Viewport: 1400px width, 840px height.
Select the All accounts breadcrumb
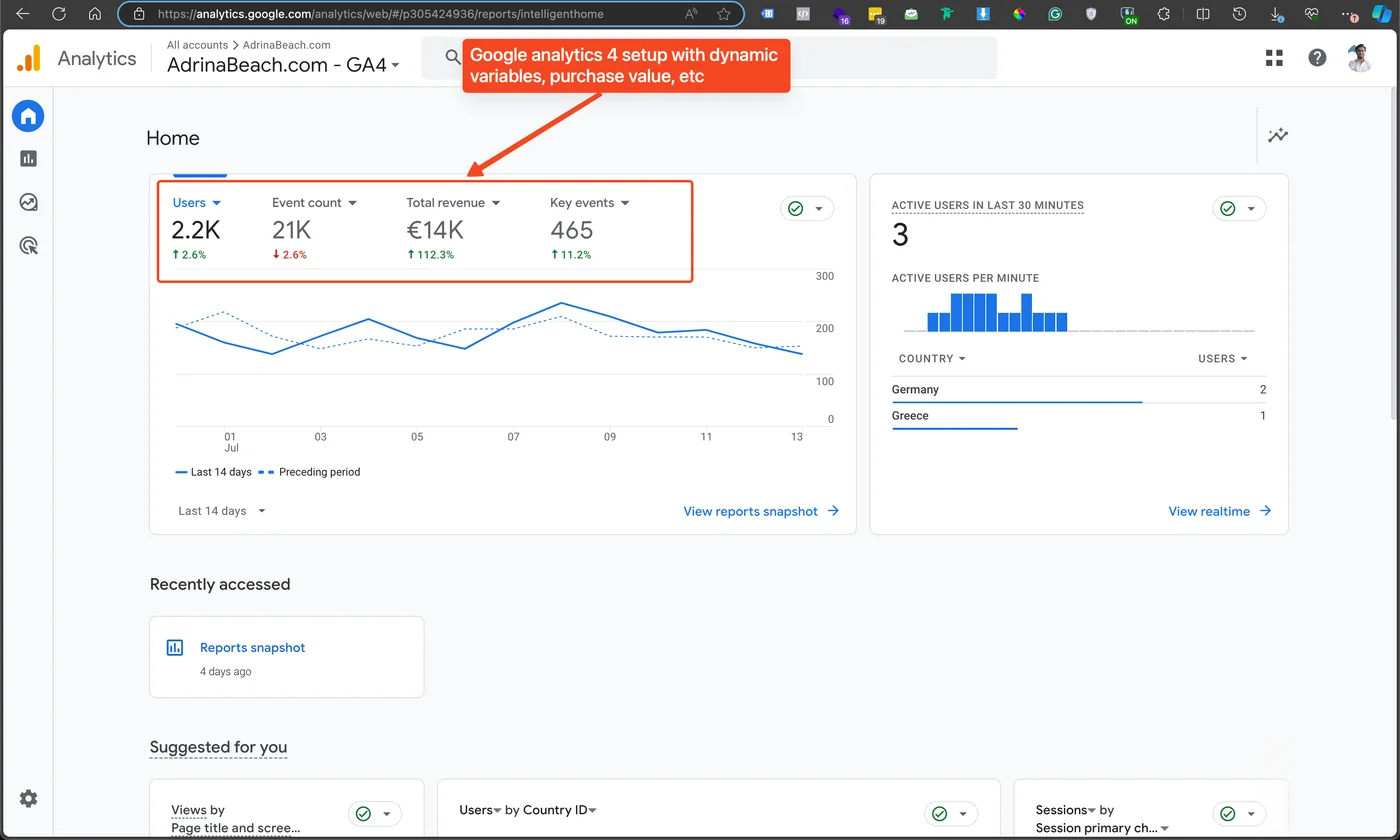pos(196,44)
